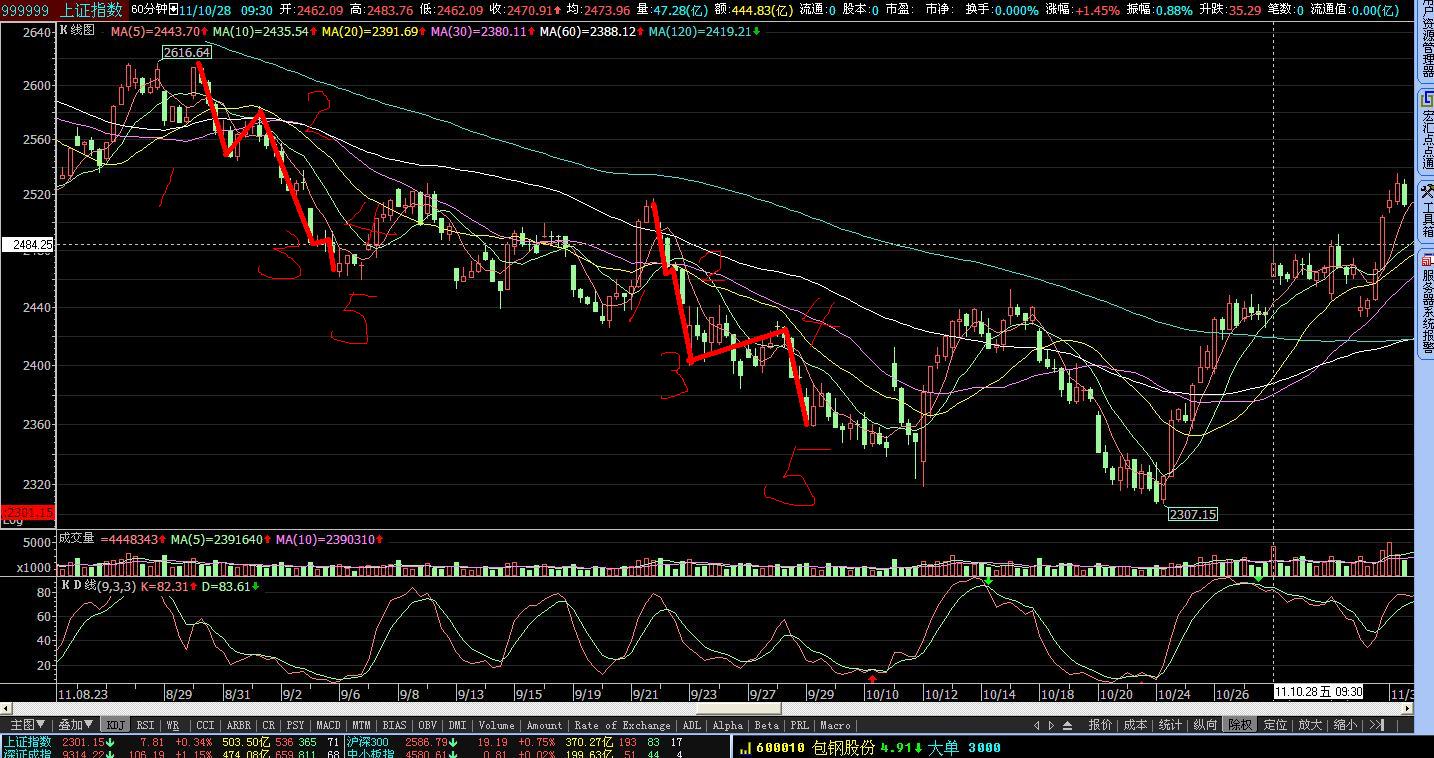Switch to the DMI indicator tab

pyautogui.click(x=457, y=725)
